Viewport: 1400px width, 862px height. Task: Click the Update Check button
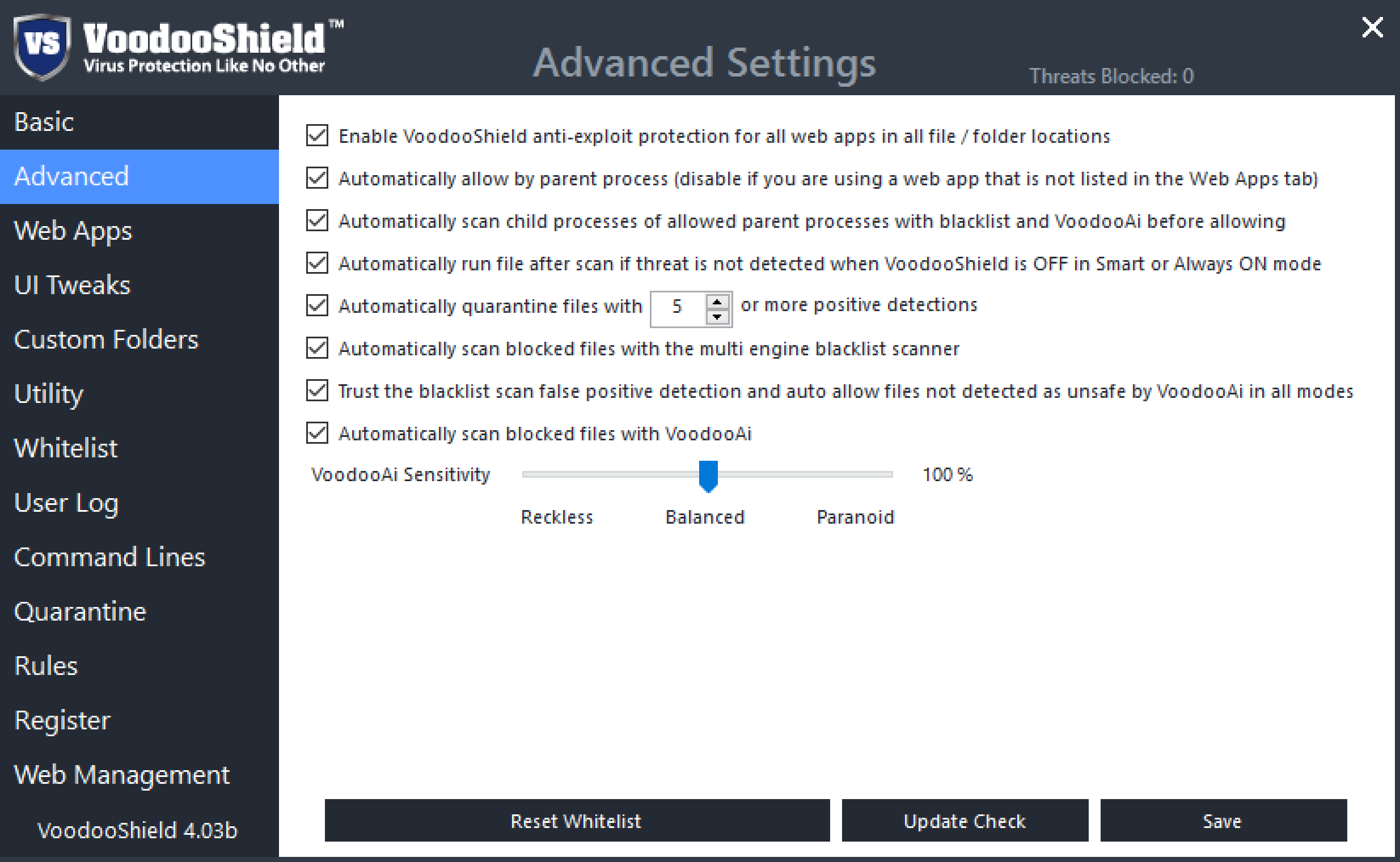click(x=965, y=821)
